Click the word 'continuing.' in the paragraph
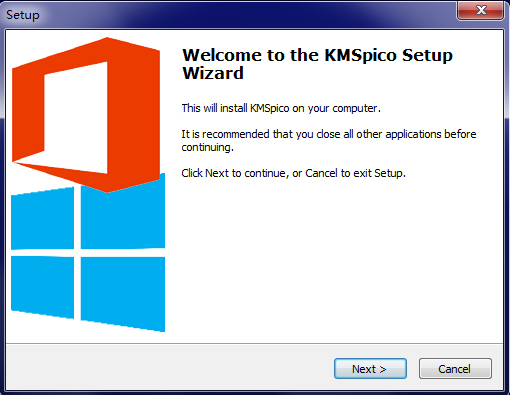This screenshot has width=510, height=395. click(208, 147)
